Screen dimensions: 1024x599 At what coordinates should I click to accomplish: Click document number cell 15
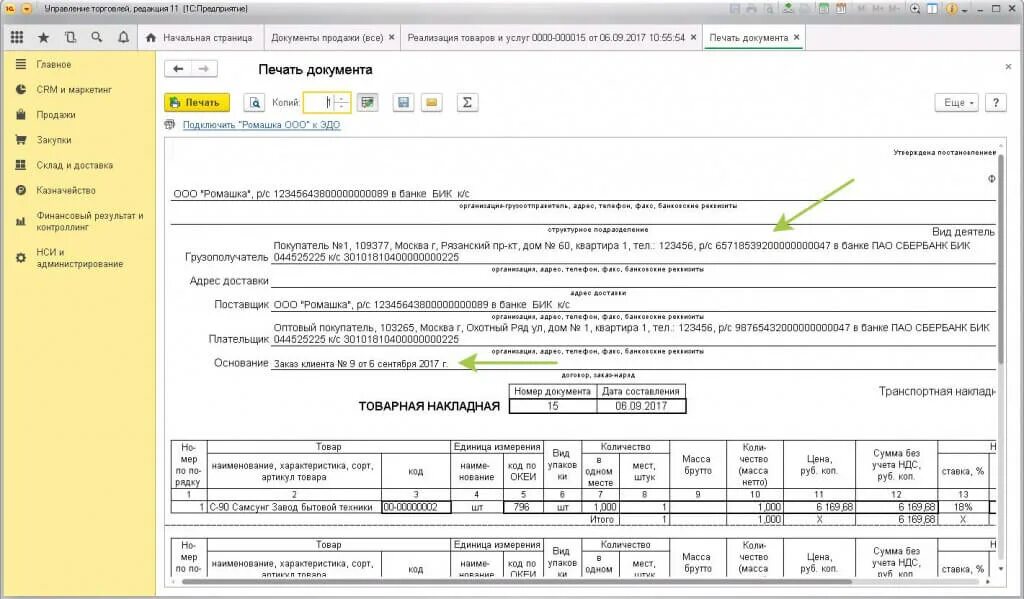(x=552, y=406)
